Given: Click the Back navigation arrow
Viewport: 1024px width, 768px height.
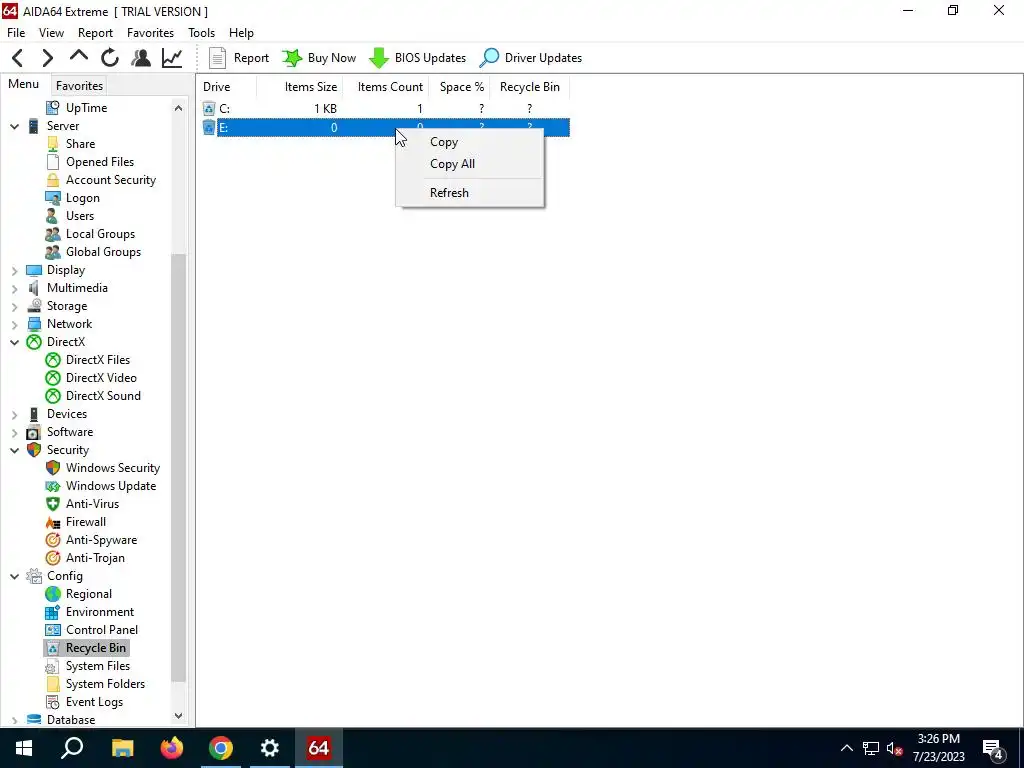Looking at the screenshot, I should pos(18,58).
